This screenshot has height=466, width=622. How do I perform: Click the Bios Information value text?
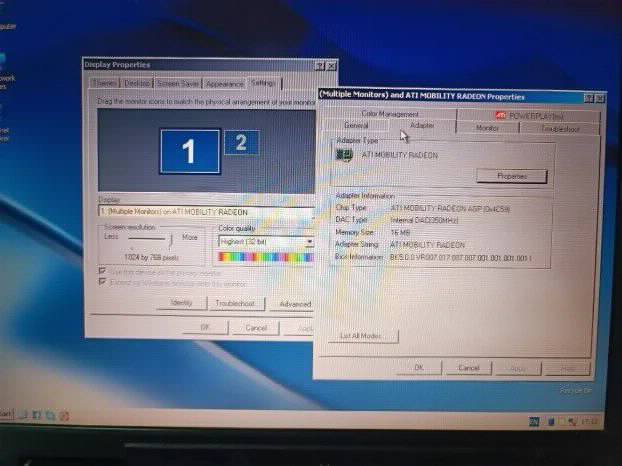tap(461, 258)
